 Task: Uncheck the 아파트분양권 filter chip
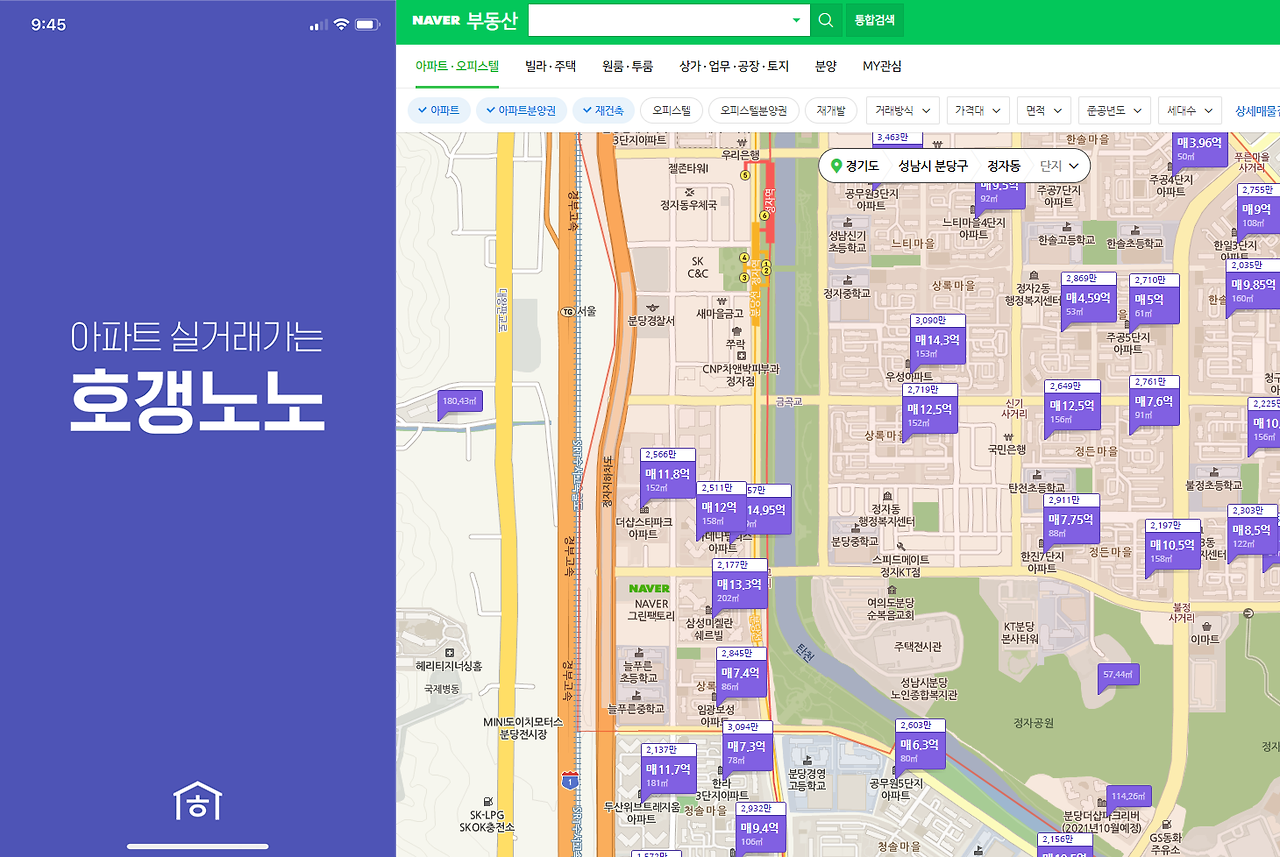(x=521, y=110)
